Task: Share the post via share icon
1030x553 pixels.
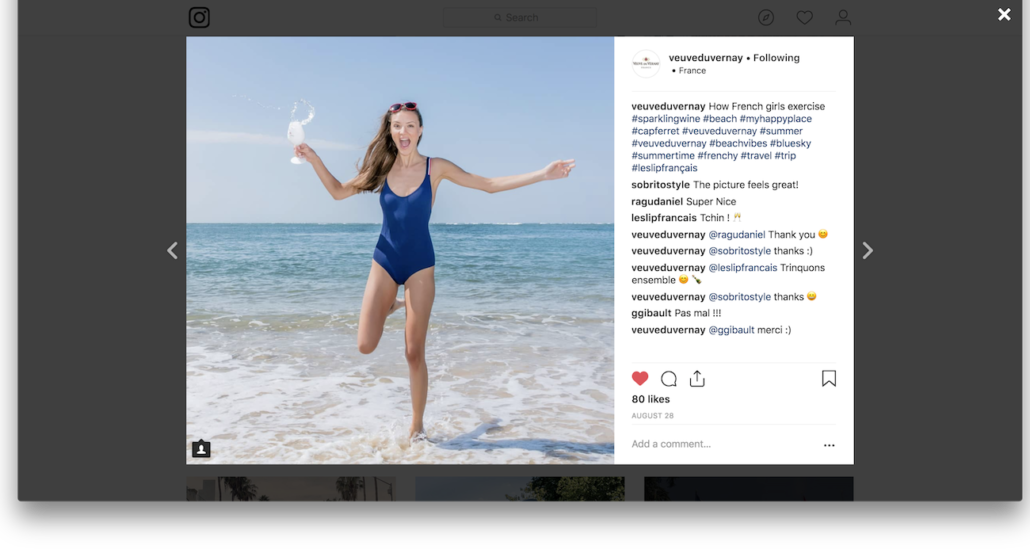Action: pyautogui.click(x=697, y=378)
